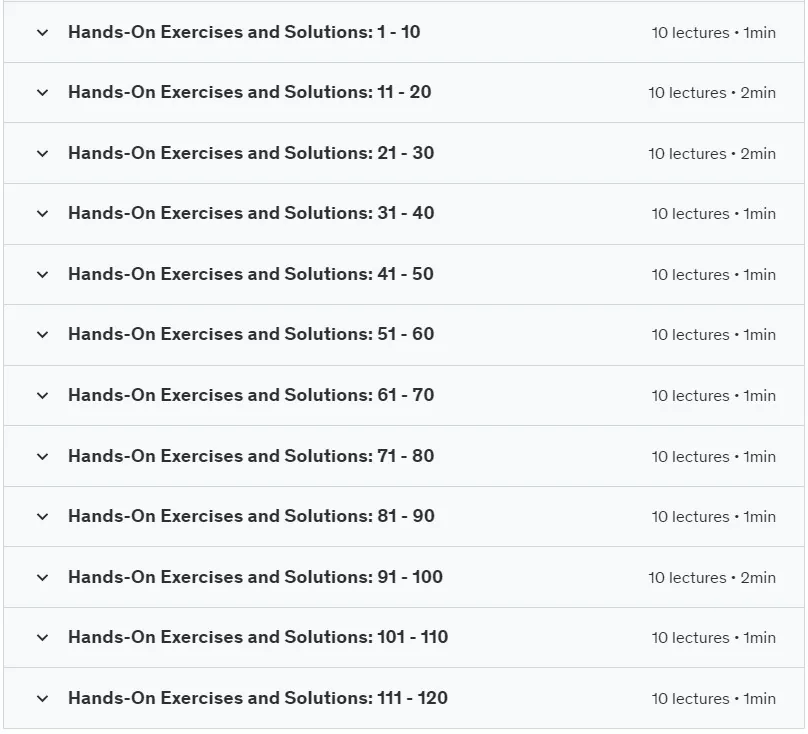Toggle chevron for Exercises 31 - 40

click(43, 213)
